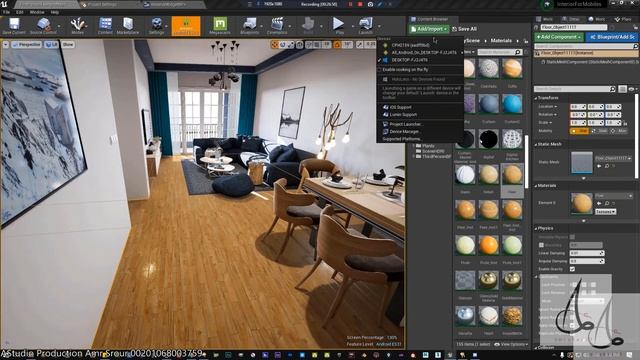Open the Perspective view mode dropdown
This screenshot has width=640, height=360.
tap(27, 44)
